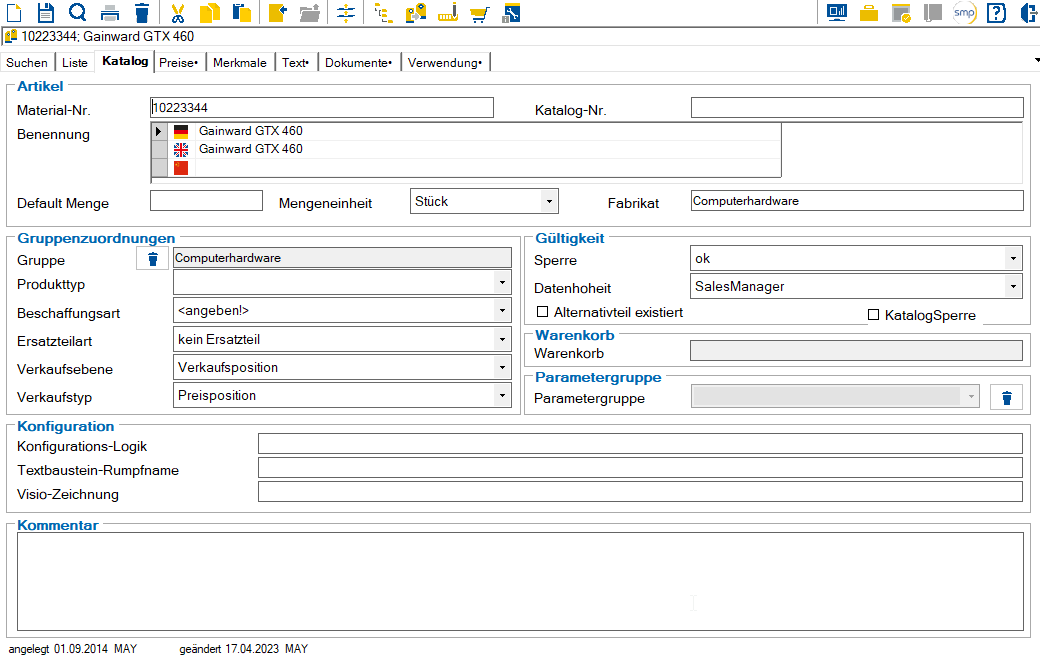Tick the KatalogSperre checkbox
1040x661 pixels.
click(874, 315)
